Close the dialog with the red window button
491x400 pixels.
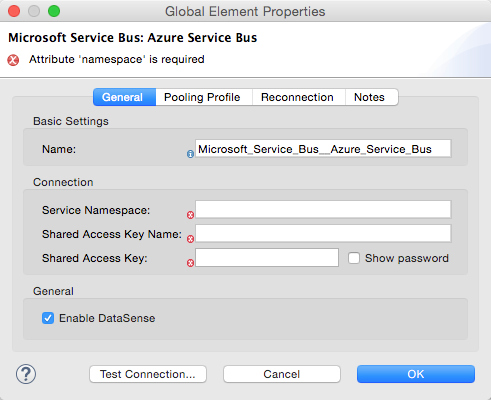(14, 11)
